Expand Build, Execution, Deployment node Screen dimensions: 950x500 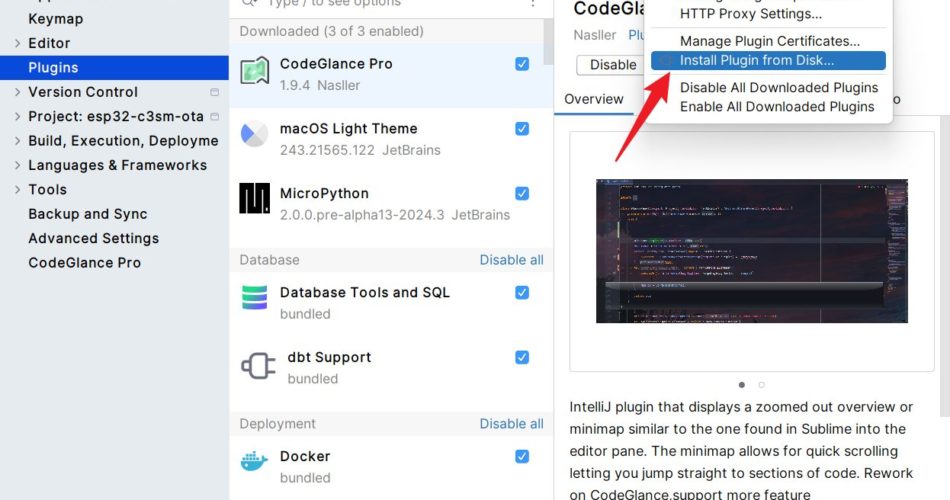click(x=17, y=141)
